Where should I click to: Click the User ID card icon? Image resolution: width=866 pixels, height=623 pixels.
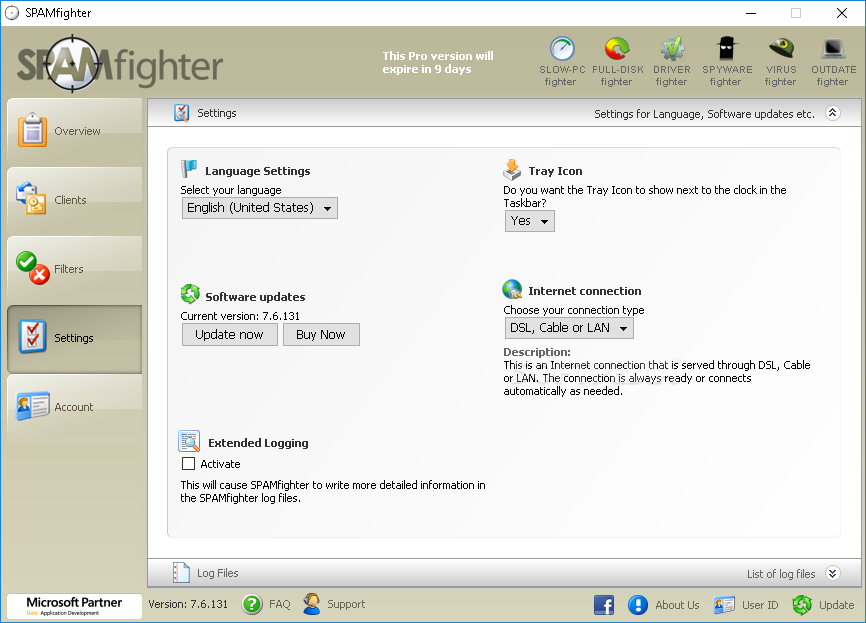click(x=724, y=605)
